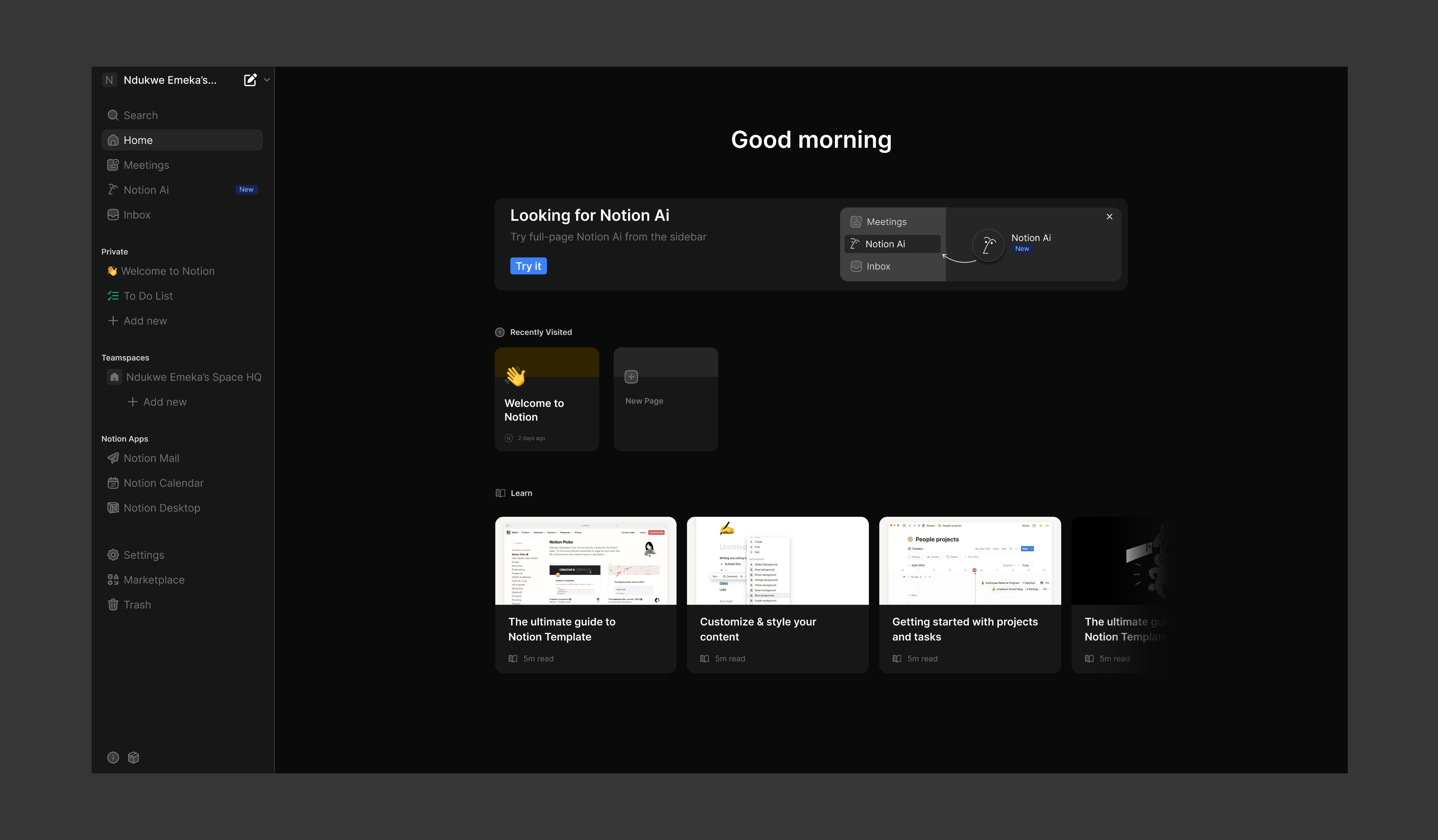Image resolution: width=1438 pixels, height=840 pixels.
Task: Open the Meetings sidebar item
Action: [146, 165]
